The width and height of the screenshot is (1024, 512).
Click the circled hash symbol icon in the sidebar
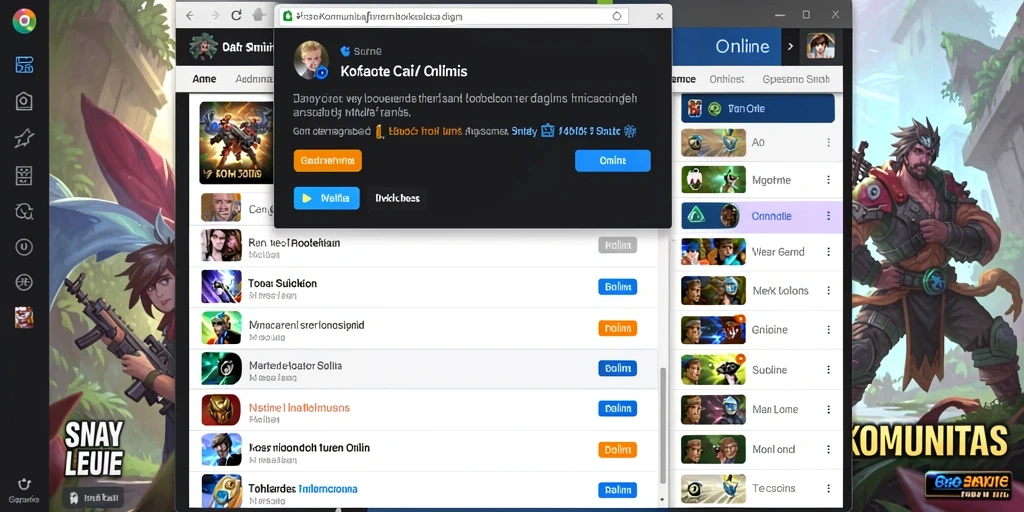click(x=24, y=282)
